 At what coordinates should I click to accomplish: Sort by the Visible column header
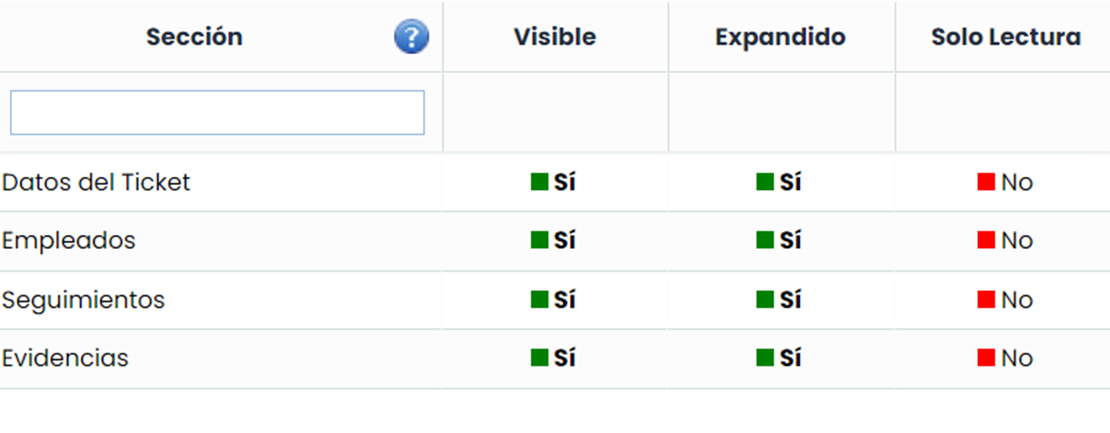[554, 38]
